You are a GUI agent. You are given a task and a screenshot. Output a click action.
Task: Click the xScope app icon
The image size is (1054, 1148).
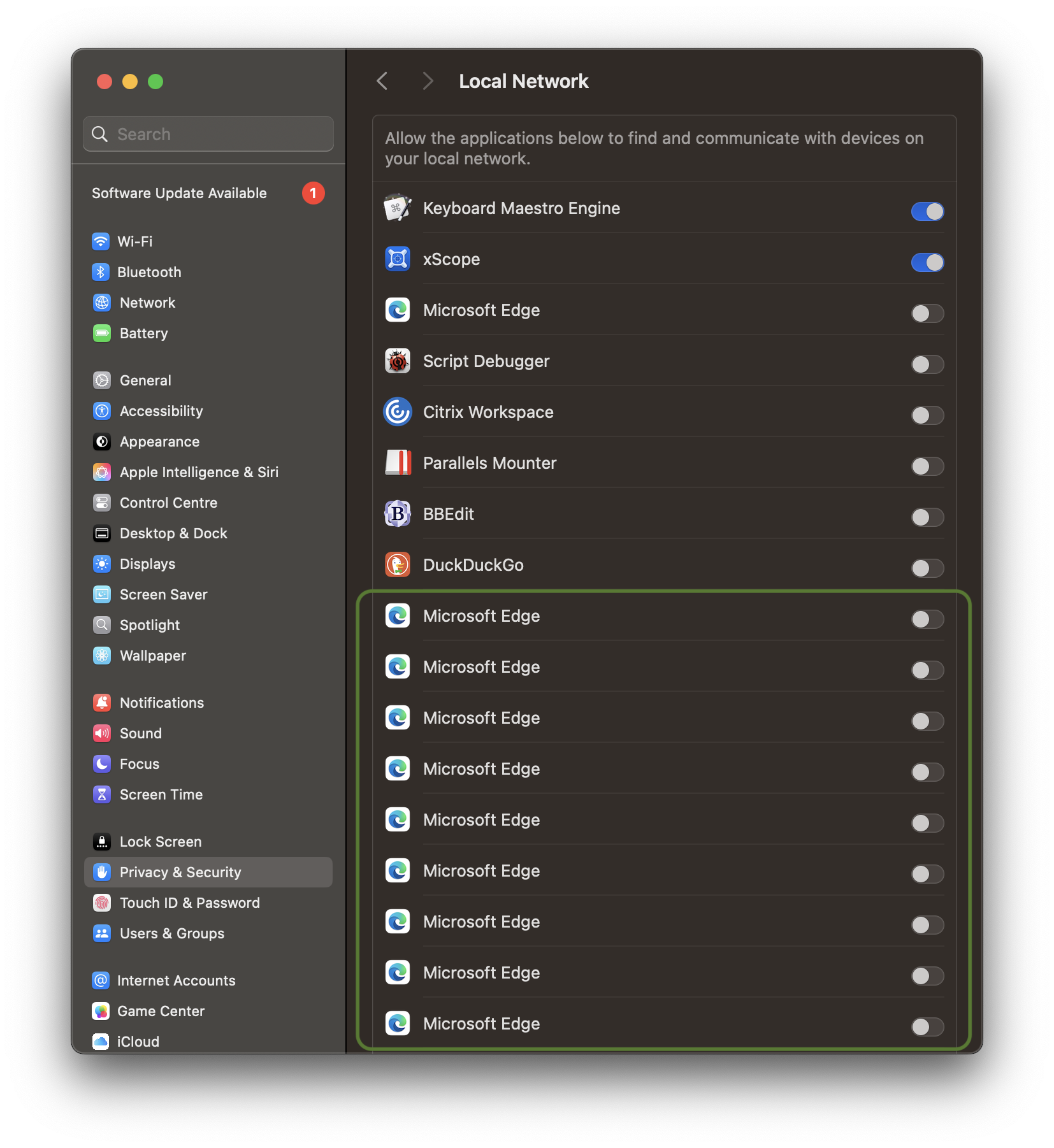click(398, 259)
